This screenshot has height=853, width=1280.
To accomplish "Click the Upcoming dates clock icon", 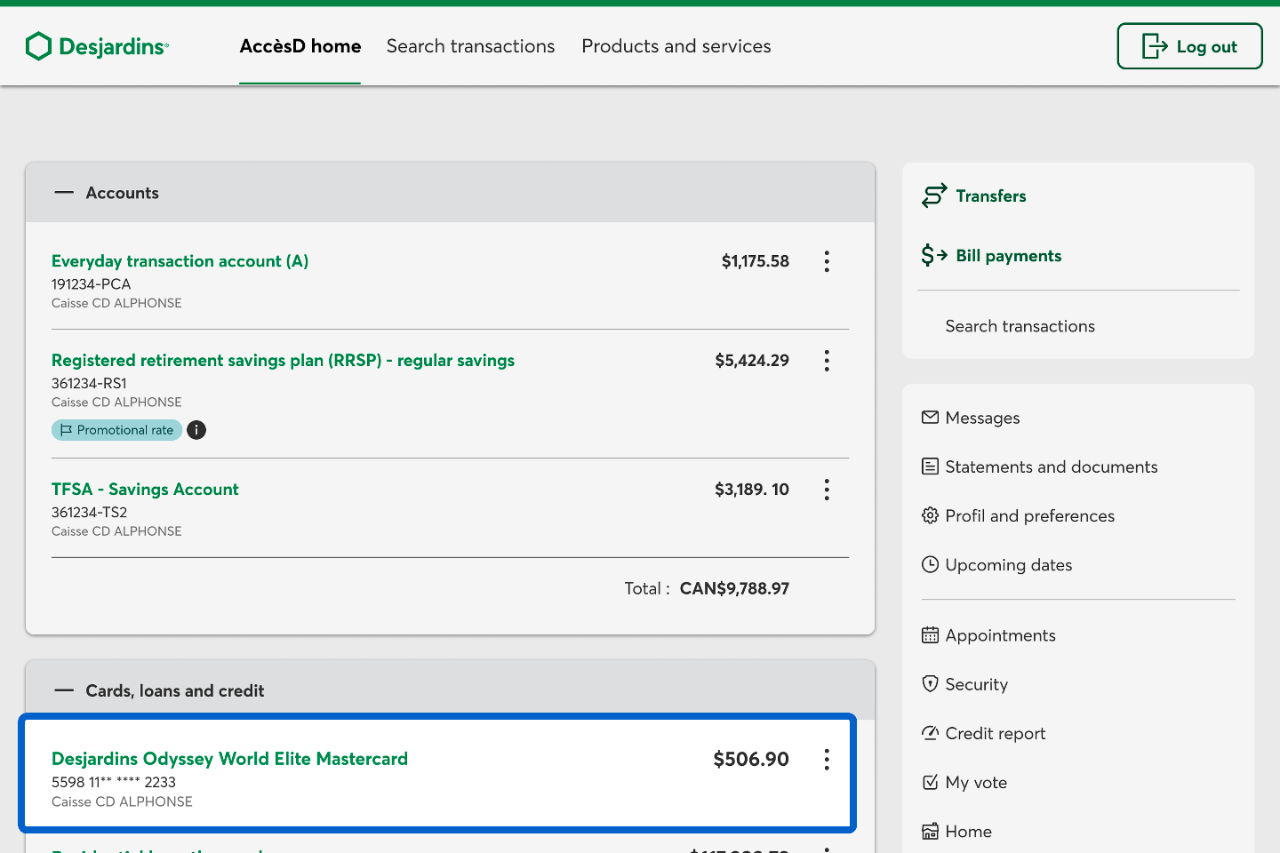I will coord(930,564).
